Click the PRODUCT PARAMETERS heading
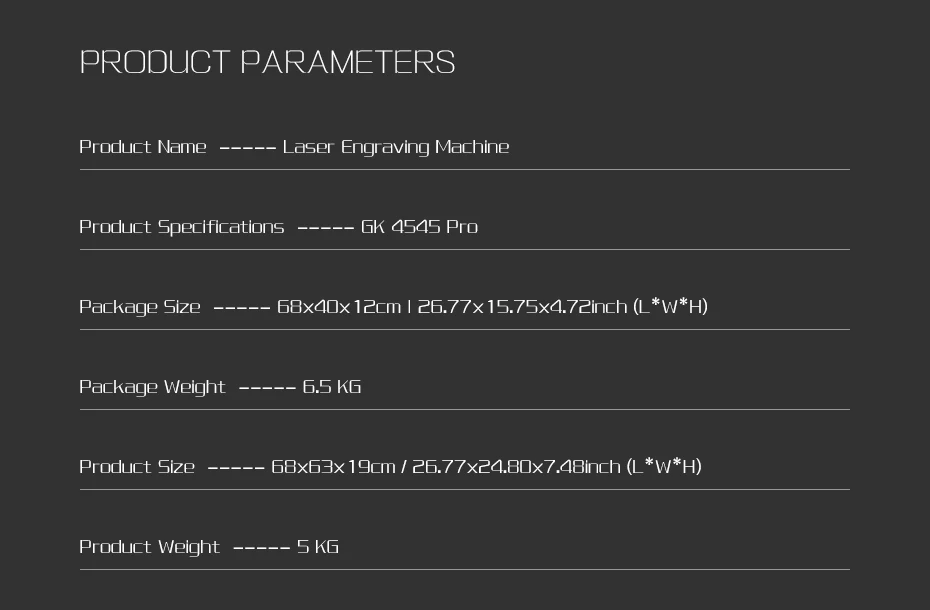This screenshot has height=610, width=930. (x=267, y=62)
